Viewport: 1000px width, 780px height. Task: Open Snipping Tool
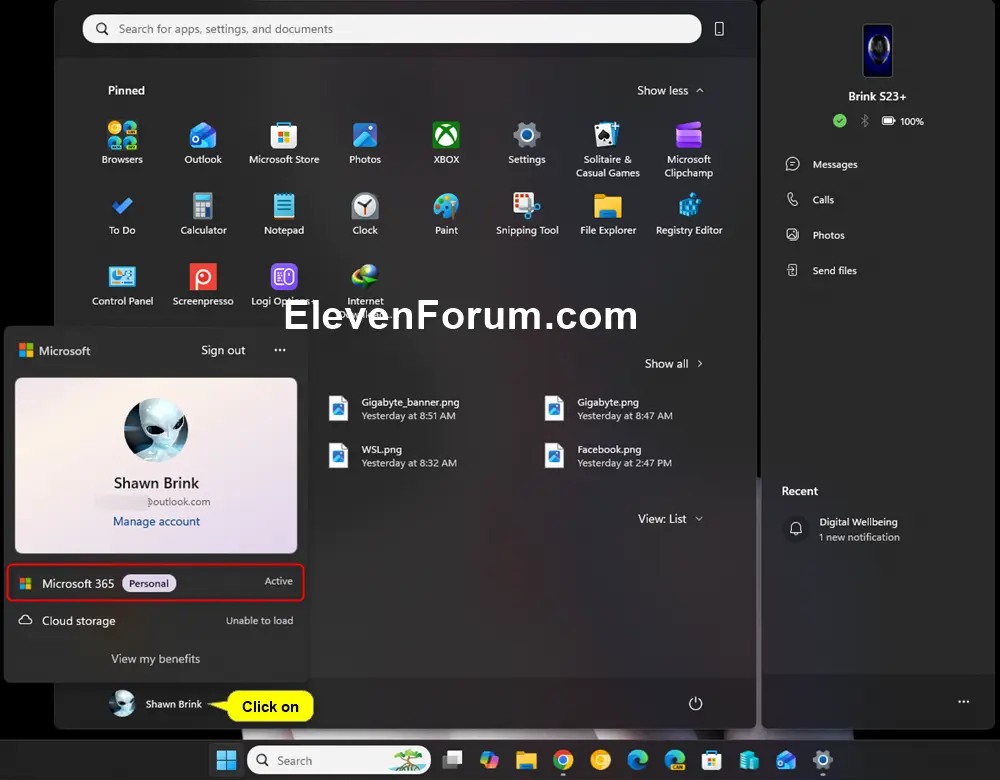click(527, 214)
